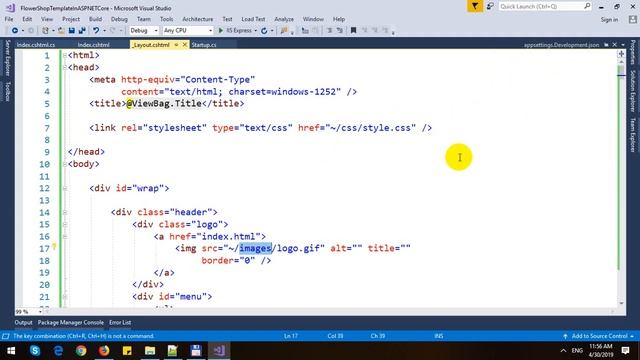Switch to the Startup.cs tab
This screenshot has height=360, width=640.
click(204, 45)
